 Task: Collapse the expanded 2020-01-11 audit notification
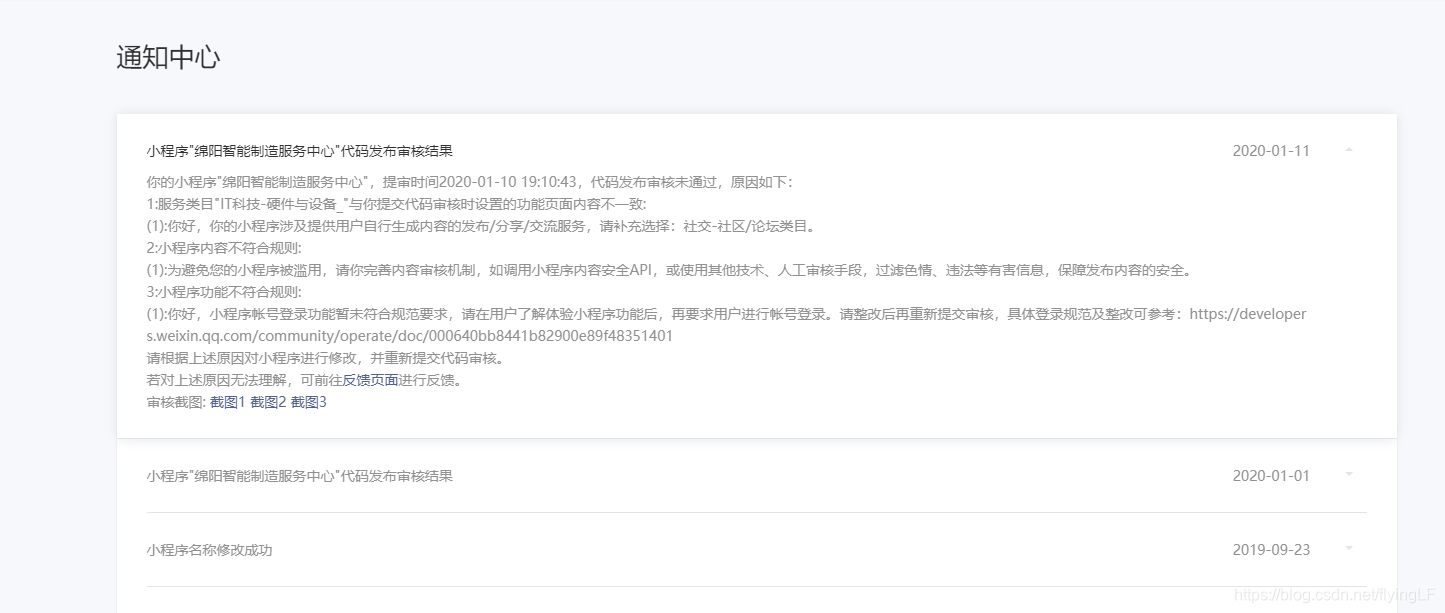pos(1348,148)
